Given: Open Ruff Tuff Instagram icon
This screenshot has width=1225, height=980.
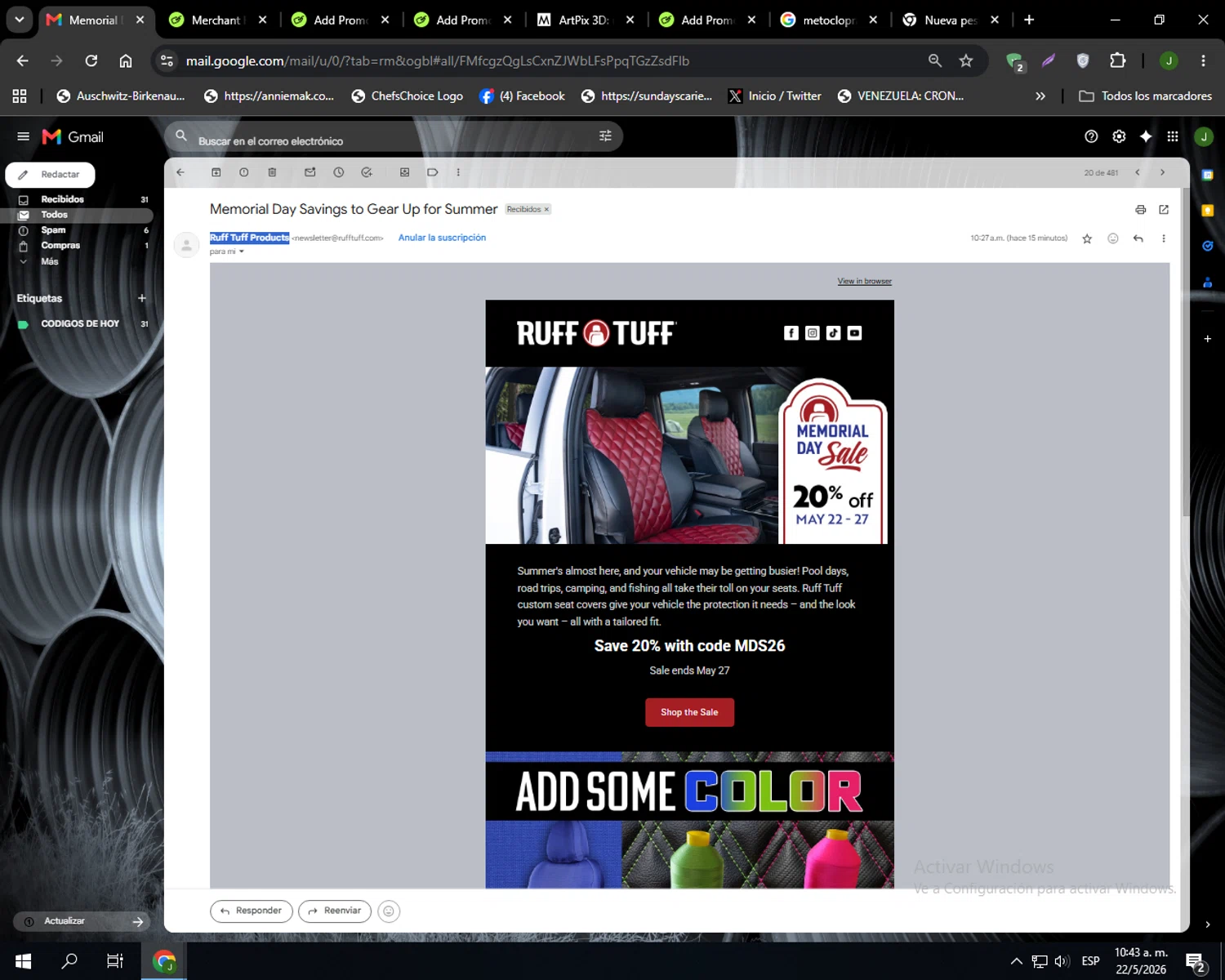Looking at the screenshot, I should click(813, 333).
